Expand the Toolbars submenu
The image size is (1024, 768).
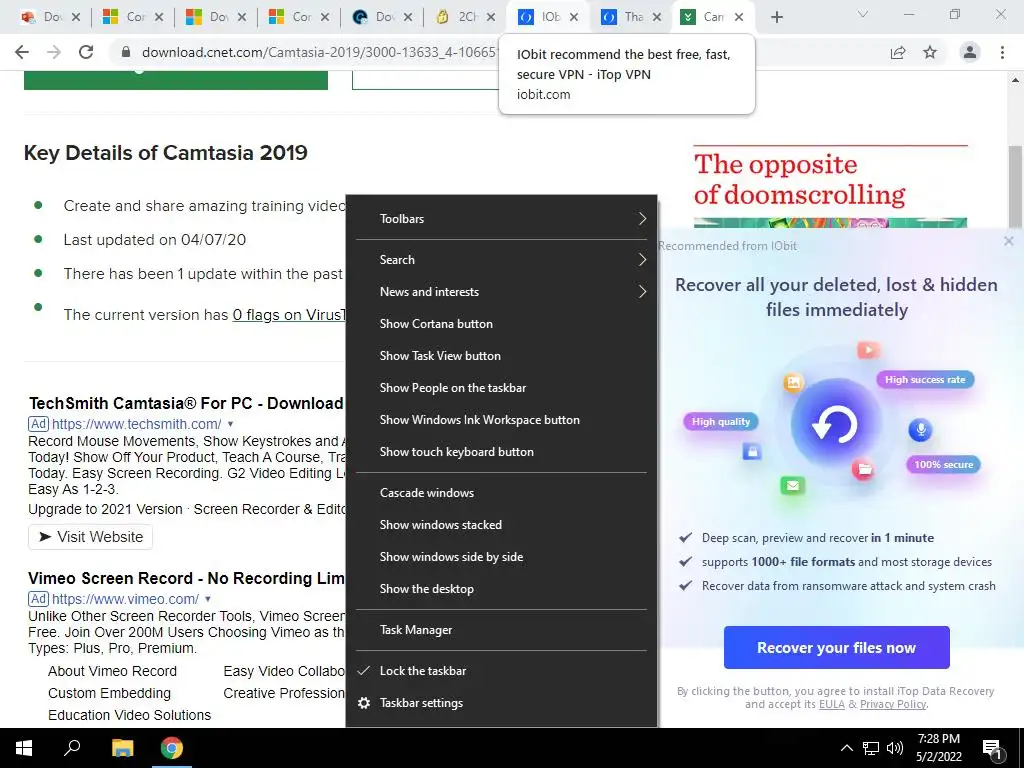pos(502,219)
